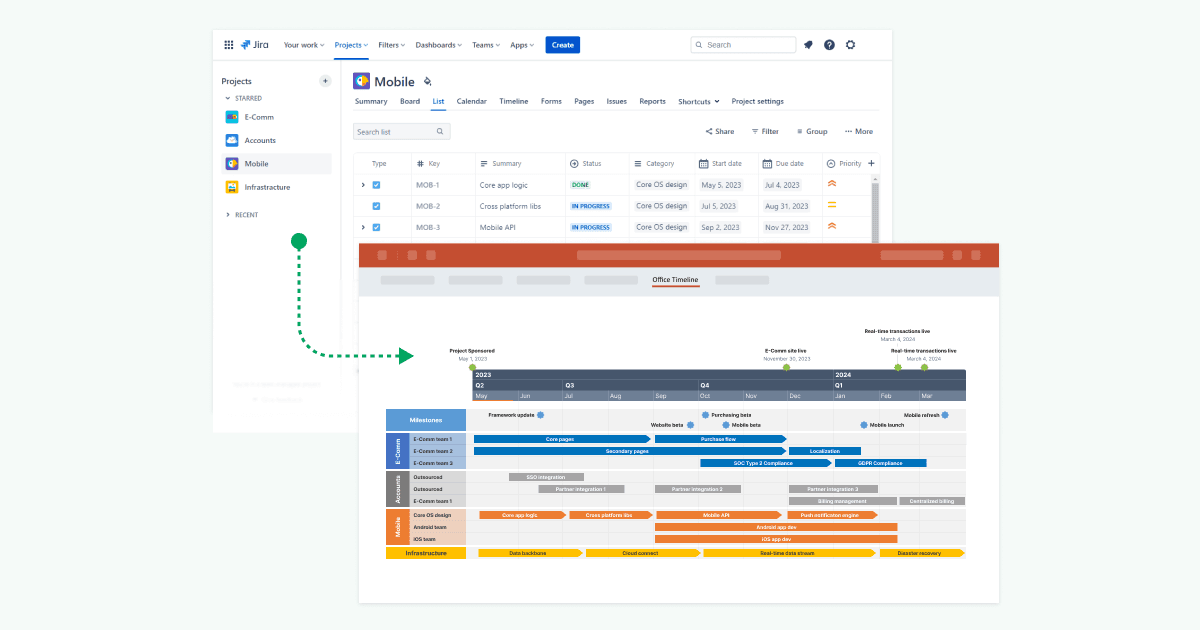Open the Office Timeline ribbon tab
Viewport: 1200px width, 630px height.
click(675, 281)
